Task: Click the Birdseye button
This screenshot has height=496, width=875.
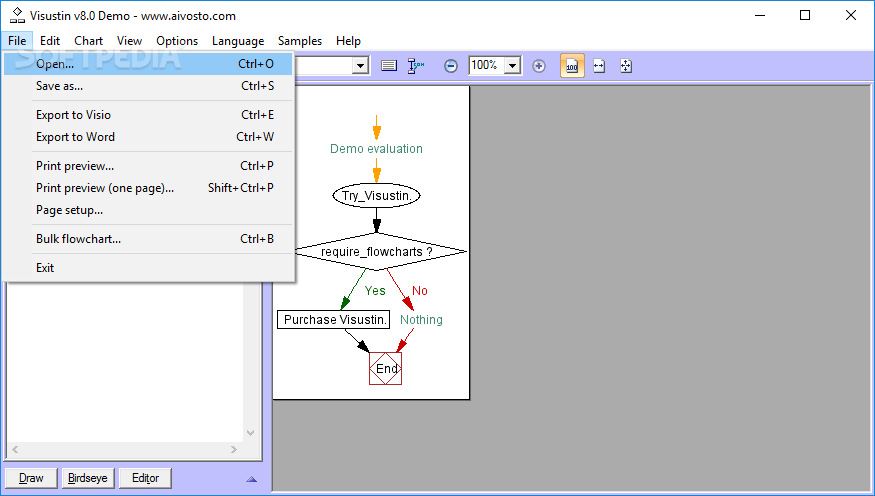Action: (x=88, y=478)
